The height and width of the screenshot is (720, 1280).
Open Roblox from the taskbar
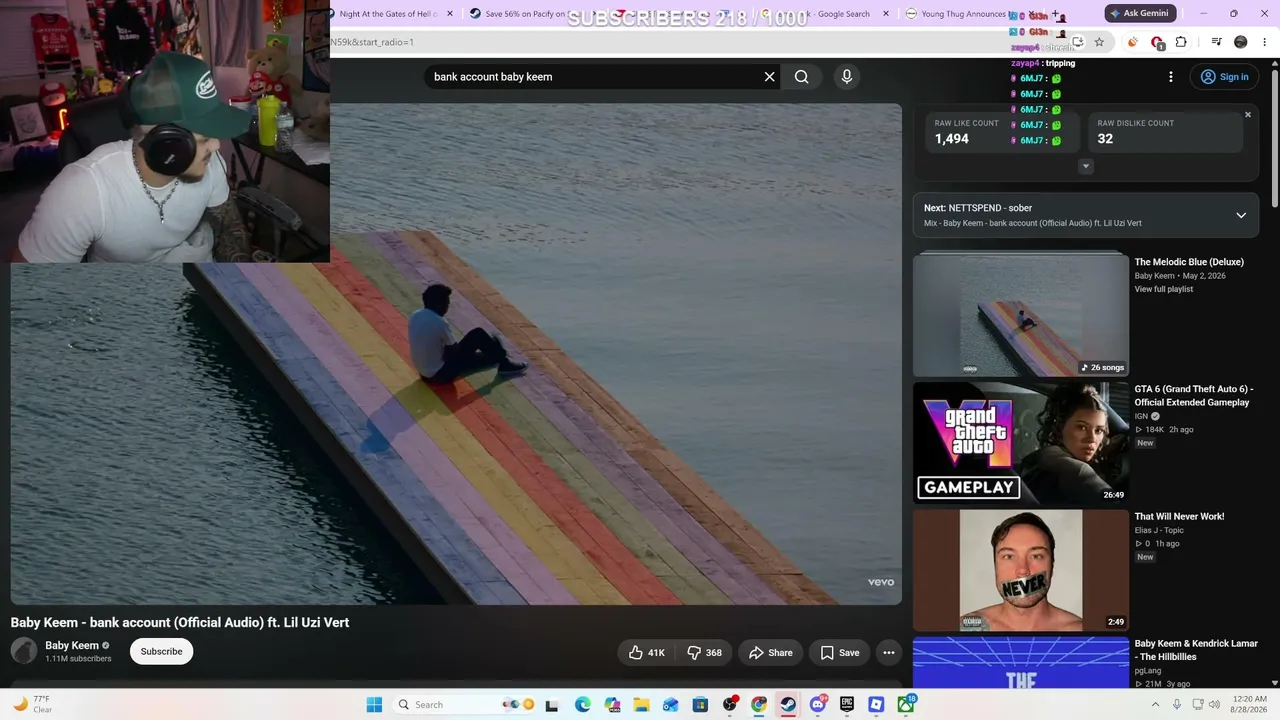876,705
